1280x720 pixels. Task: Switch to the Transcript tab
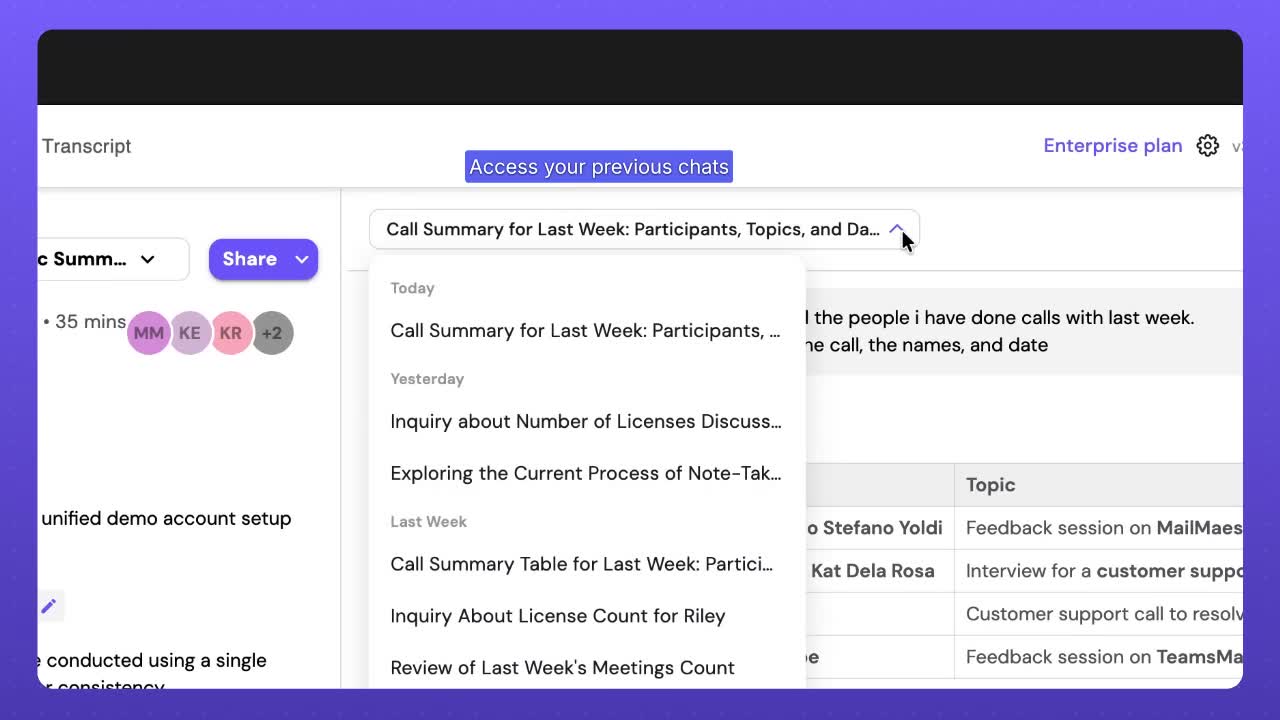pyautogui.click(x=86, y=146)
